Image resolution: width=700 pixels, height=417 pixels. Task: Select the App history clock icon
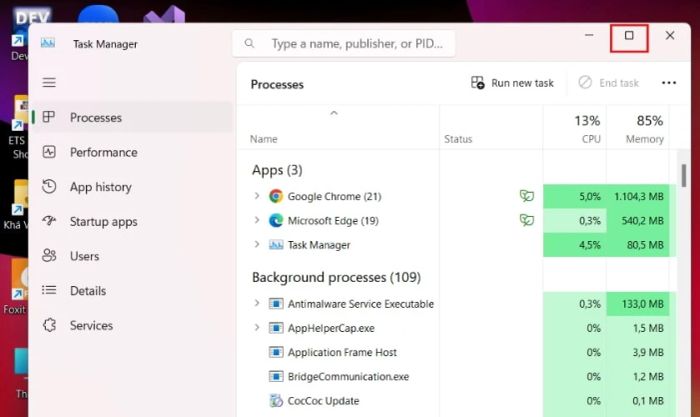(49, 187)
